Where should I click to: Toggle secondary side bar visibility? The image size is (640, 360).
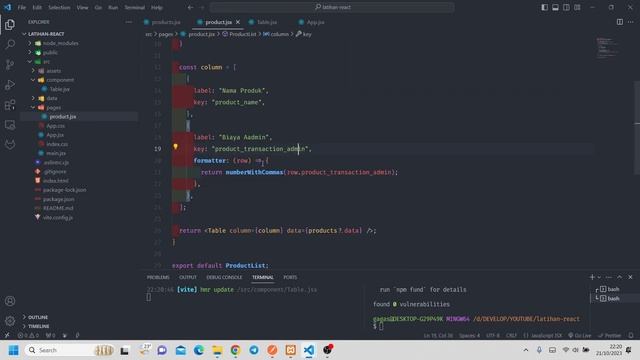point(566,7)
